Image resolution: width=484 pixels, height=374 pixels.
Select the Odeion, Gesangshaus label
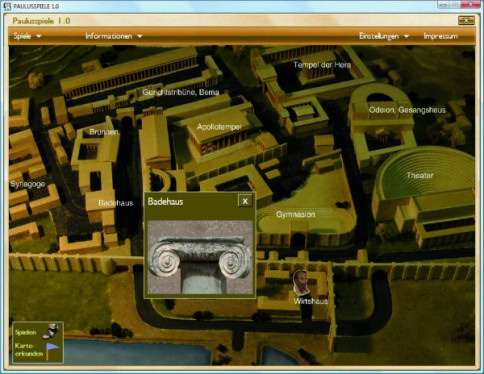[x=407, y=110]
